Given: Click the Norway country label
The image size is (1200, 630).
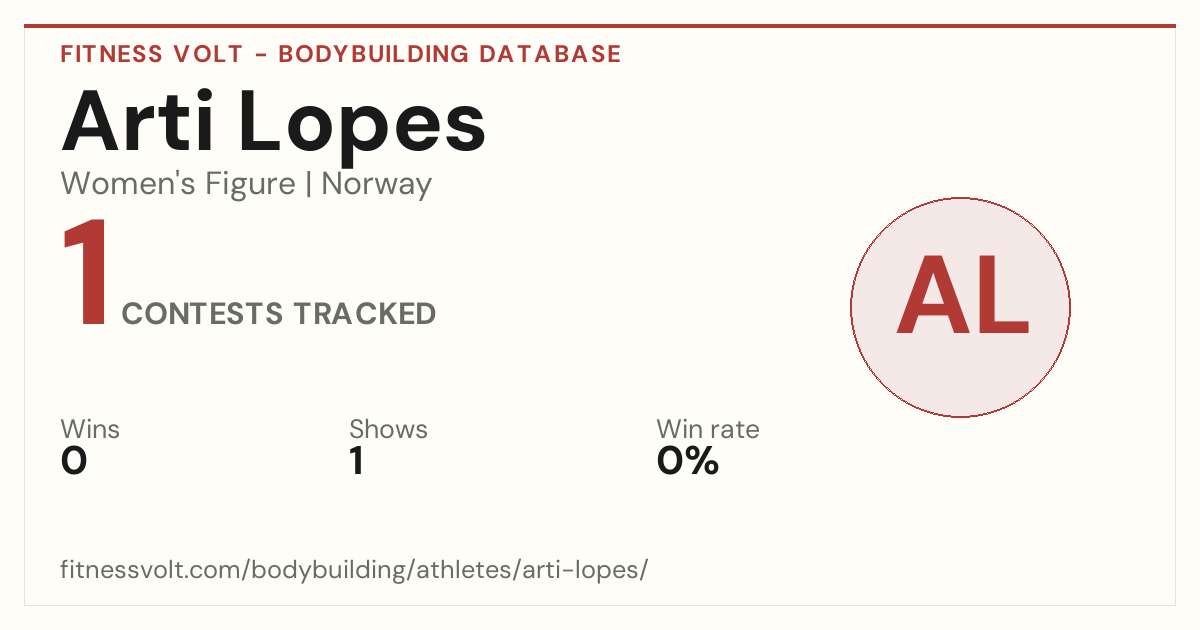Looking at the screenshot, I should tap(377, 185).
